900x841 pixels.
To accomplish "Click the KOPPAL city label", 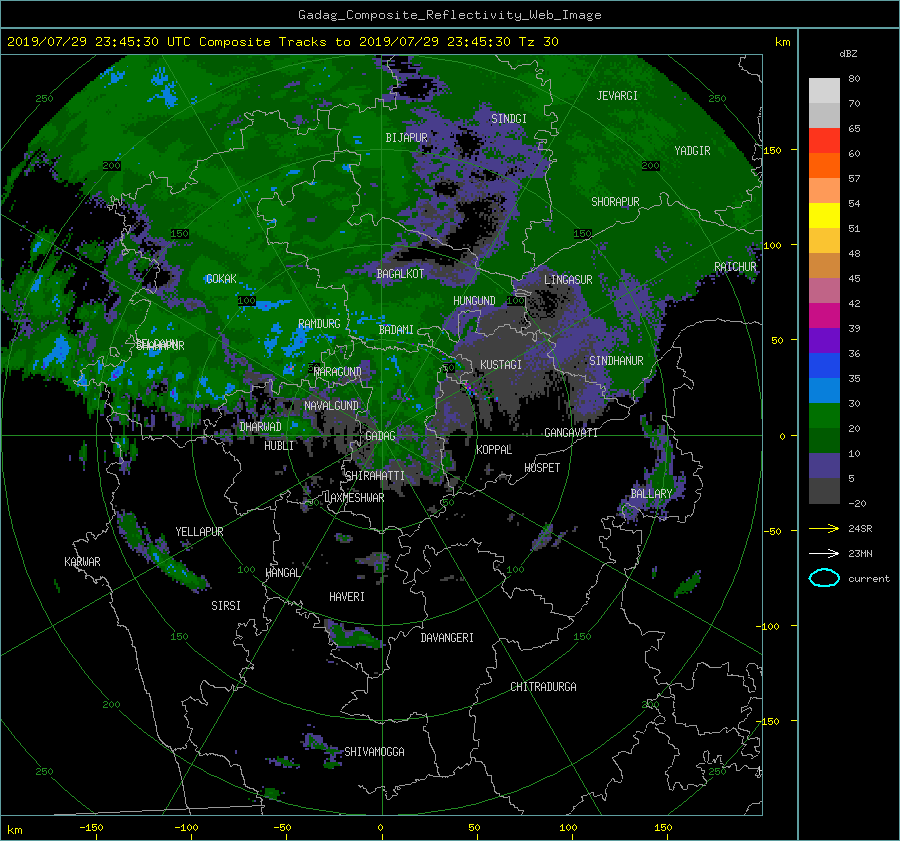I will point(494,450).
